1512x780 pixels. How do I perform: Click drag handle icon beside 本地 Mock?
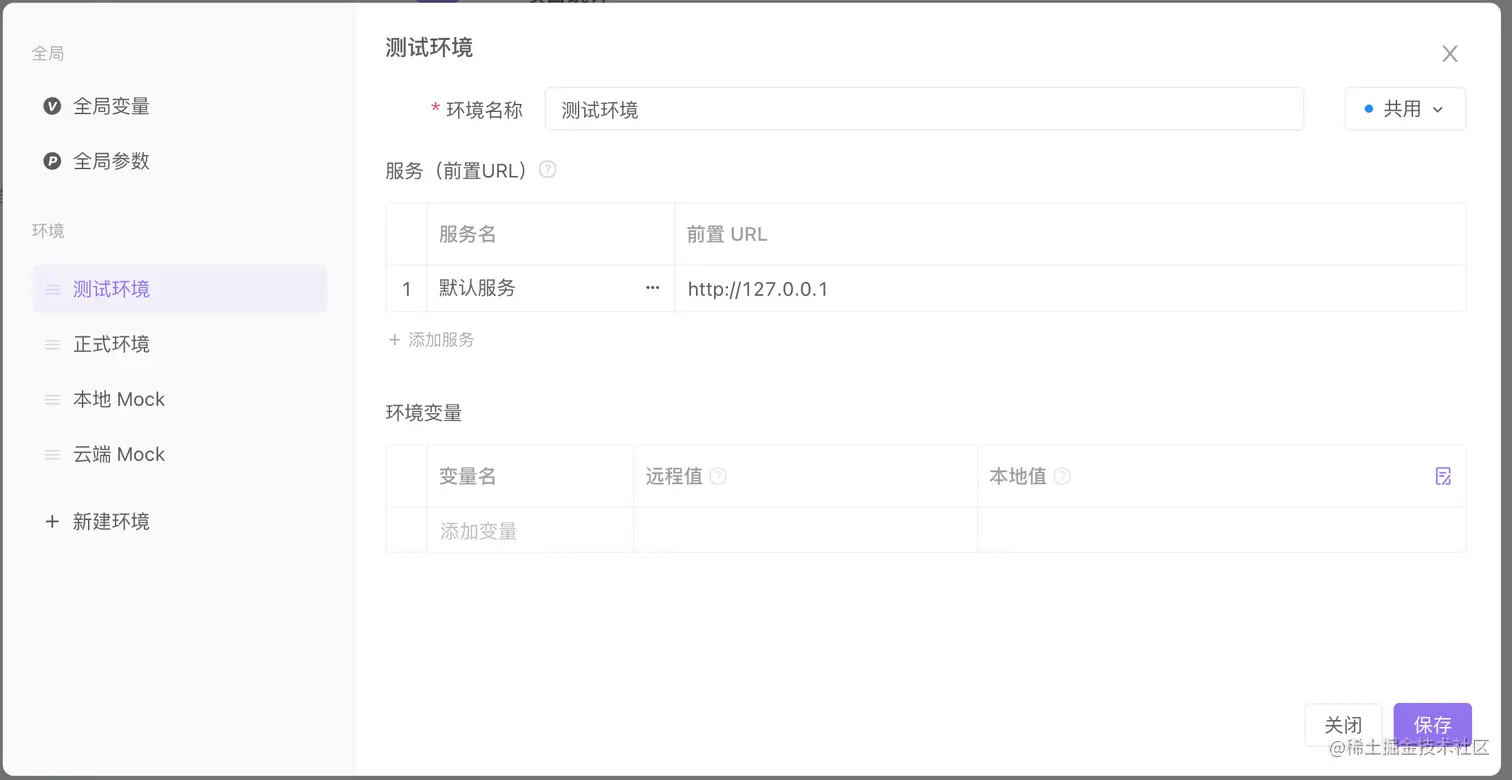52,400
